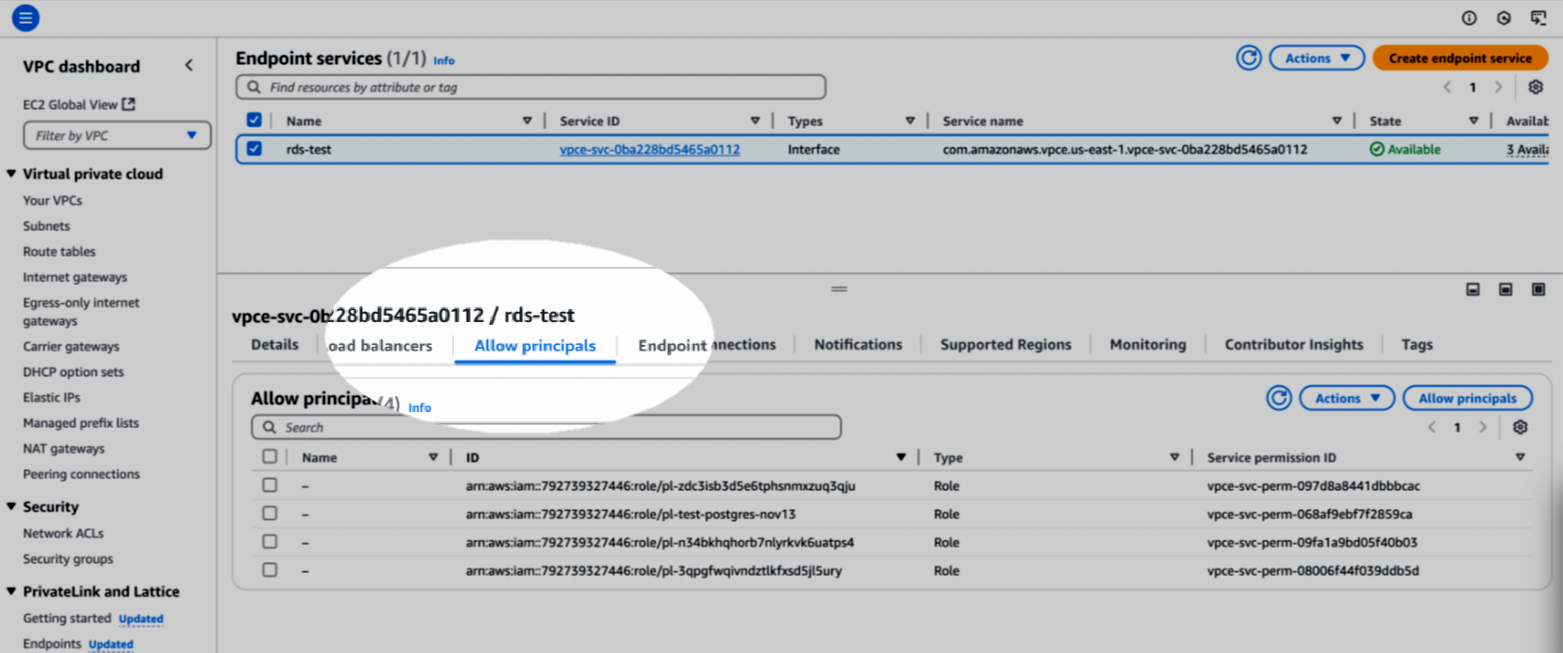
Task: Click the split panel resize handle
Action: (839, 289)
